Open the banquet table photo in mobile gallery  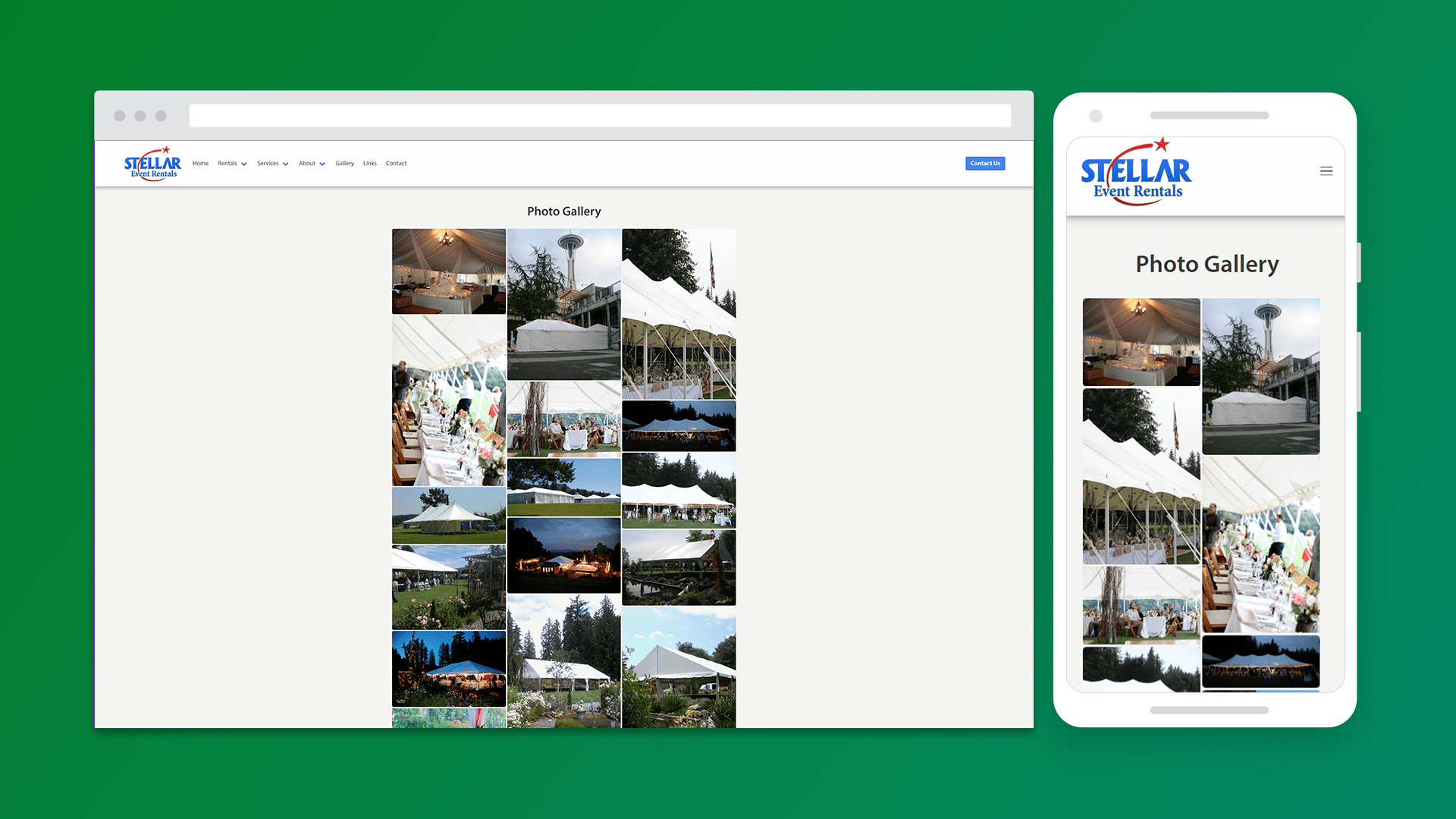1260,544
